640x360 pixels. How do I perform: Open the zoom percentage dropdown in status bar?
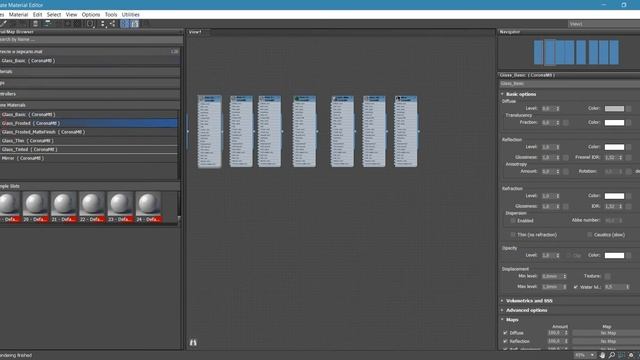[592, 355]
